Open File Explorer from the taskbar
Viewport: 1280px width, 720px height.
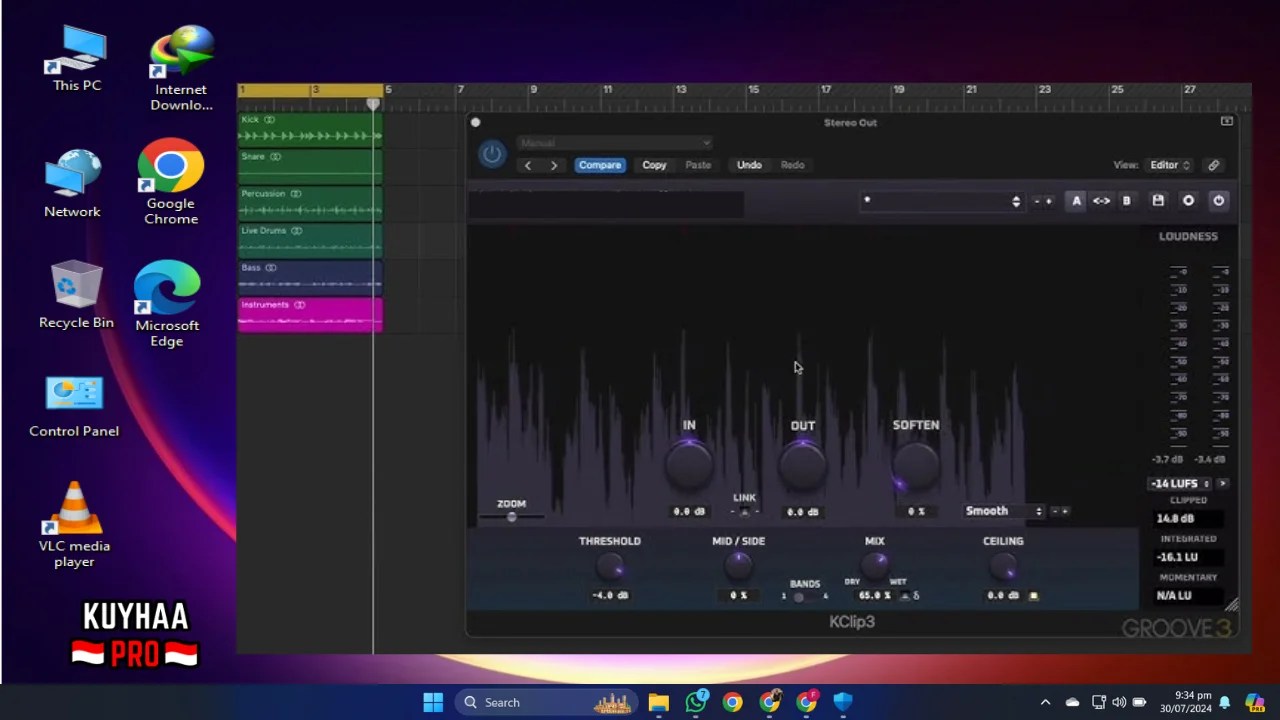(658, 702)
